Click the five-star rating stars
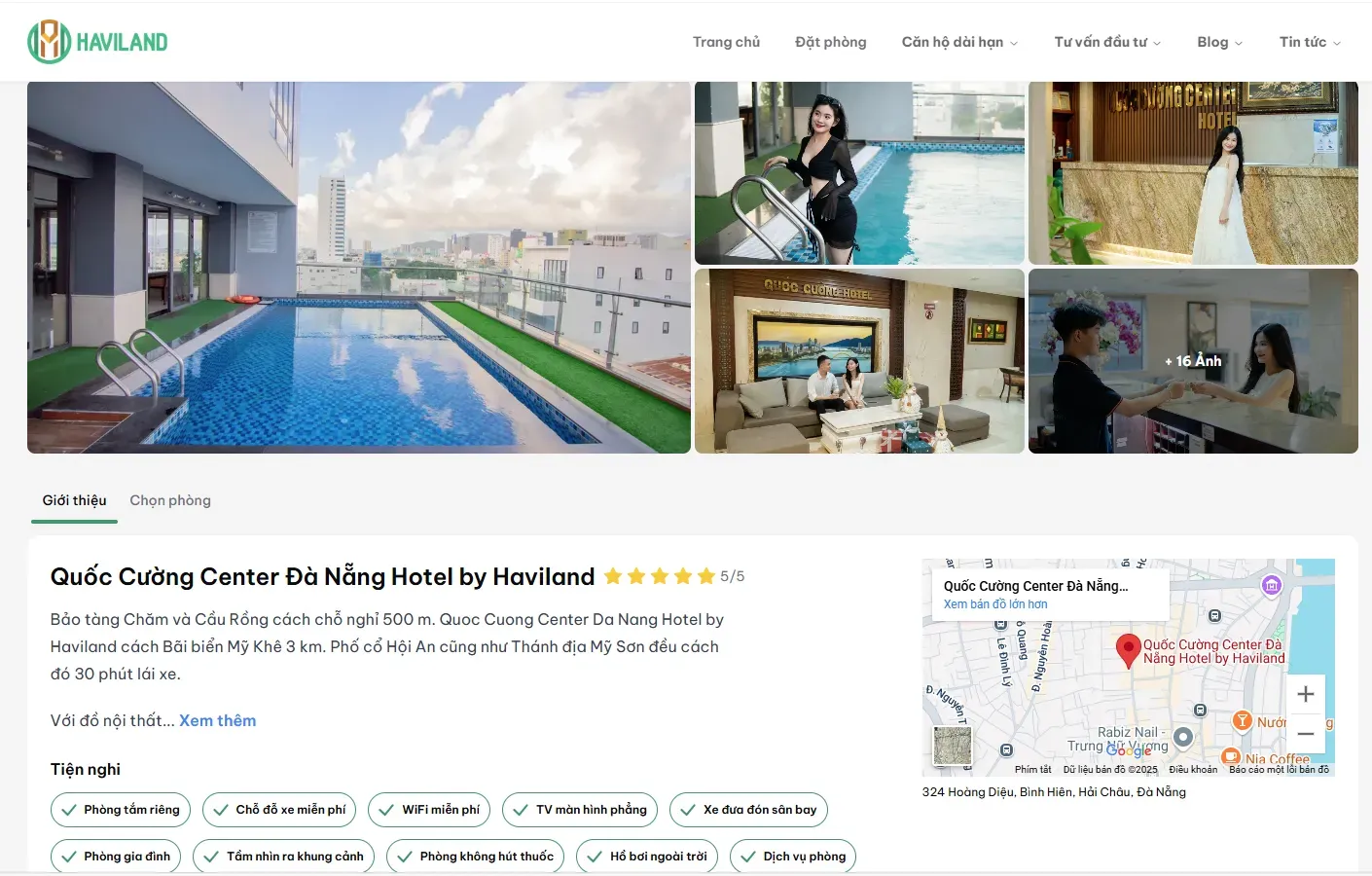The width and height of the screenshot is (1372, 876). 660,576
